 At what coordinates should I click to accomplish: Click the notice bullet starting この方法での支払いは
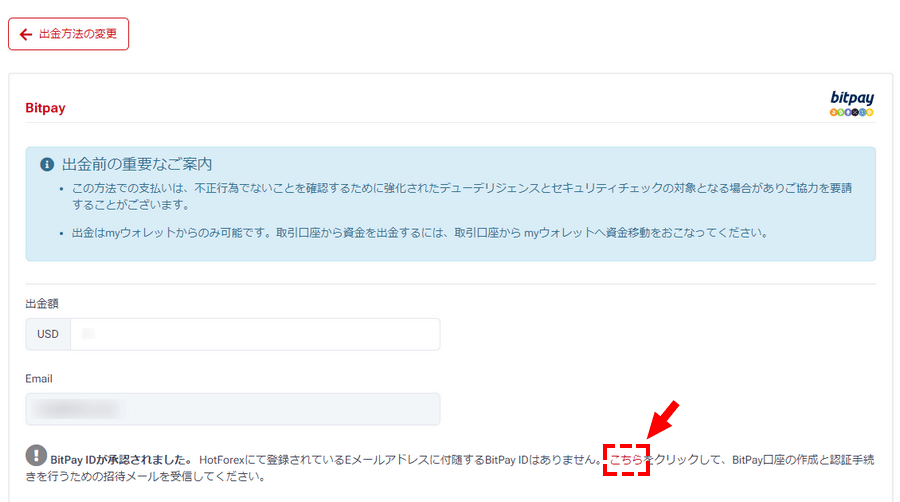[461, 196]
